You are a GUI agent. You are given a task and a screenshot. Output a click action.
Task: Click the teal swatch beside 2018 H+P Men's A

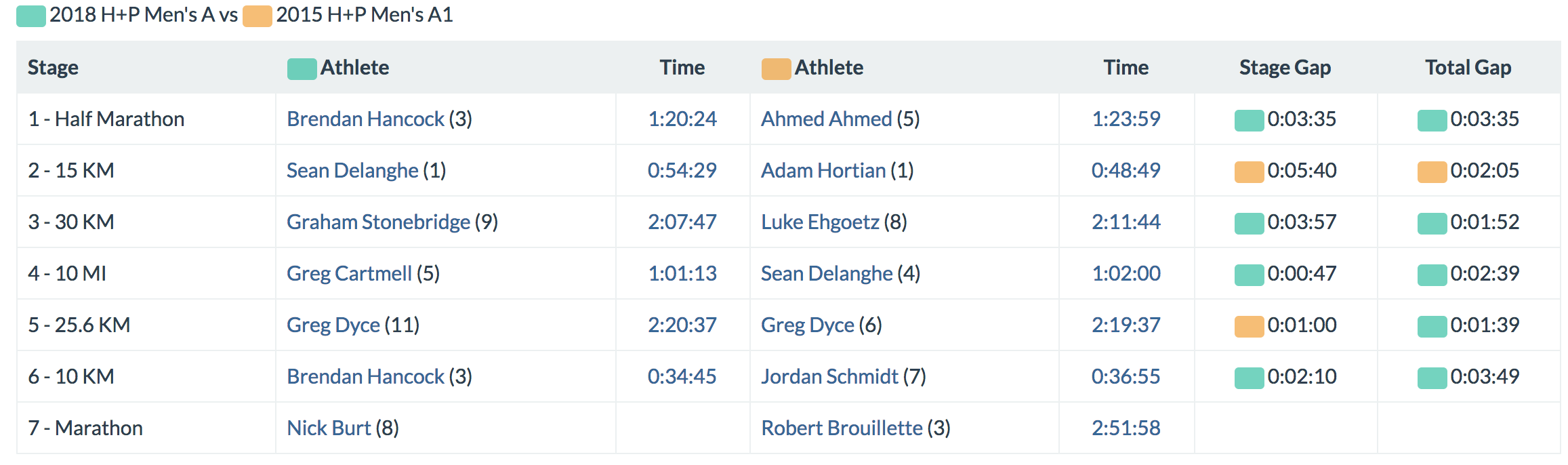click(31, 16)
